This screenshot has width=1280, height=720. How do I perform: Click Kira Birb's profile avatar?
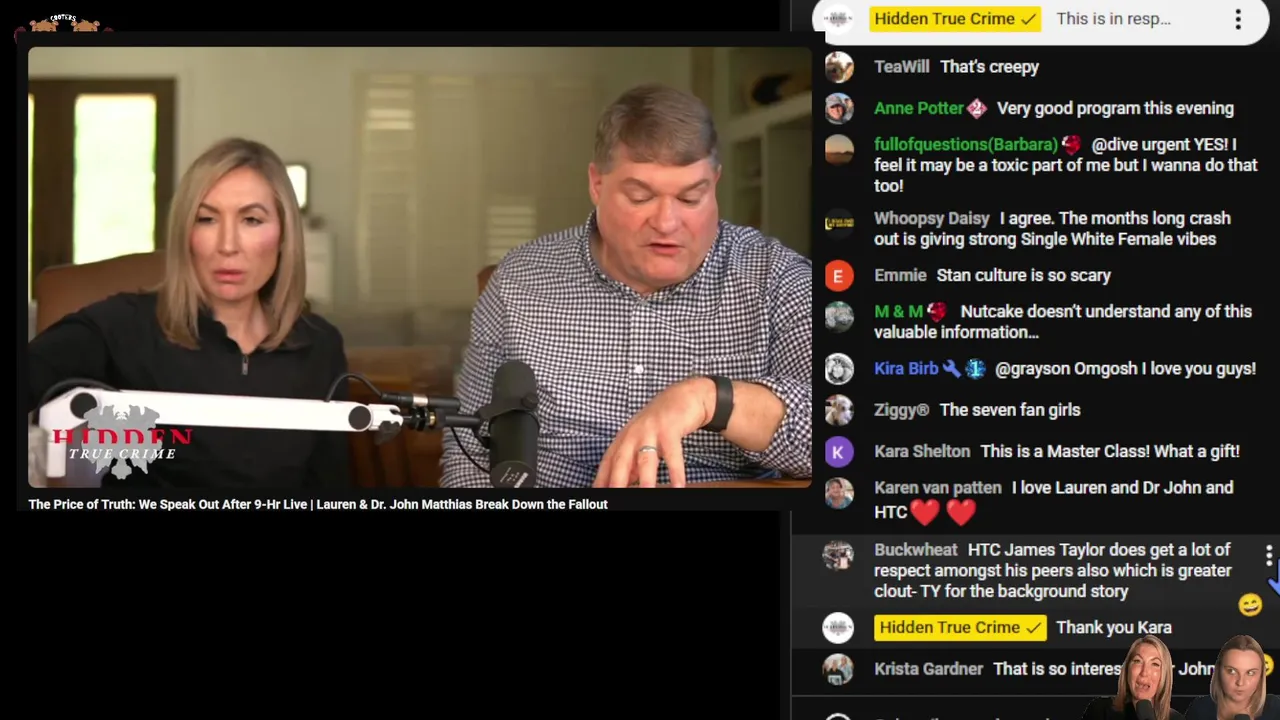(838, 368)
